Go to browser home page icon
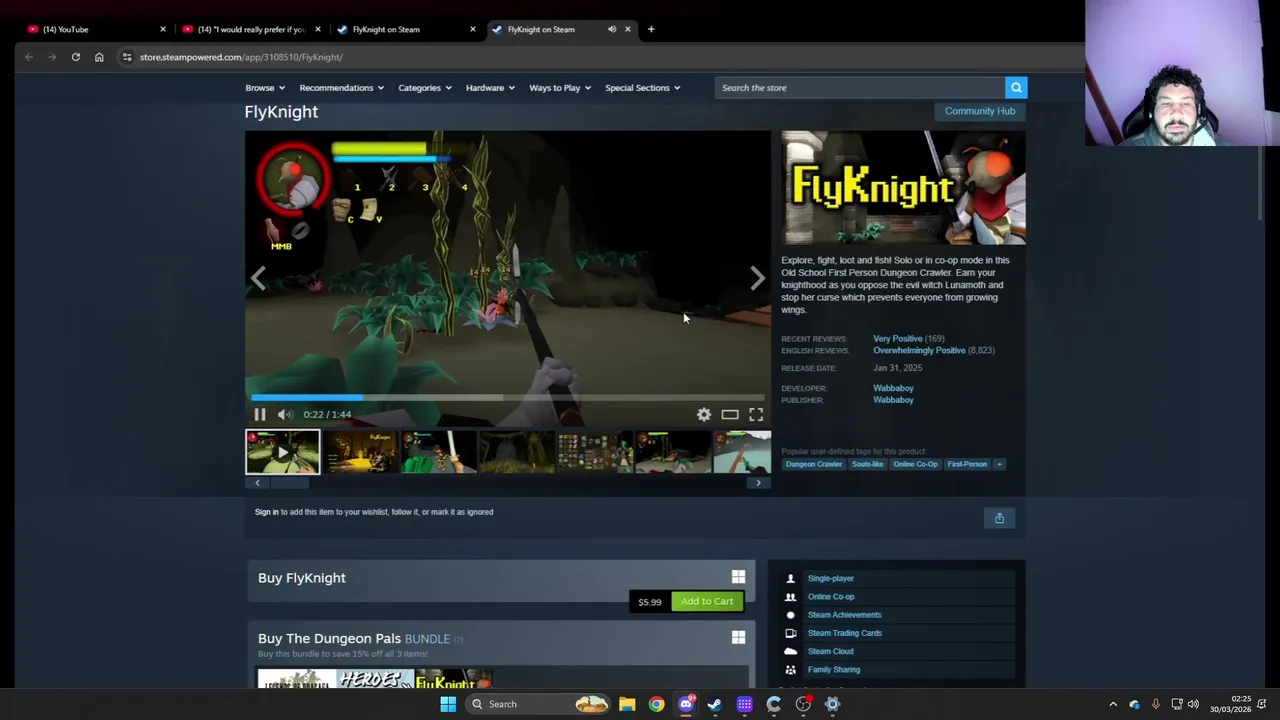This screenshot has width=1280, height=720. pos(99,57)
